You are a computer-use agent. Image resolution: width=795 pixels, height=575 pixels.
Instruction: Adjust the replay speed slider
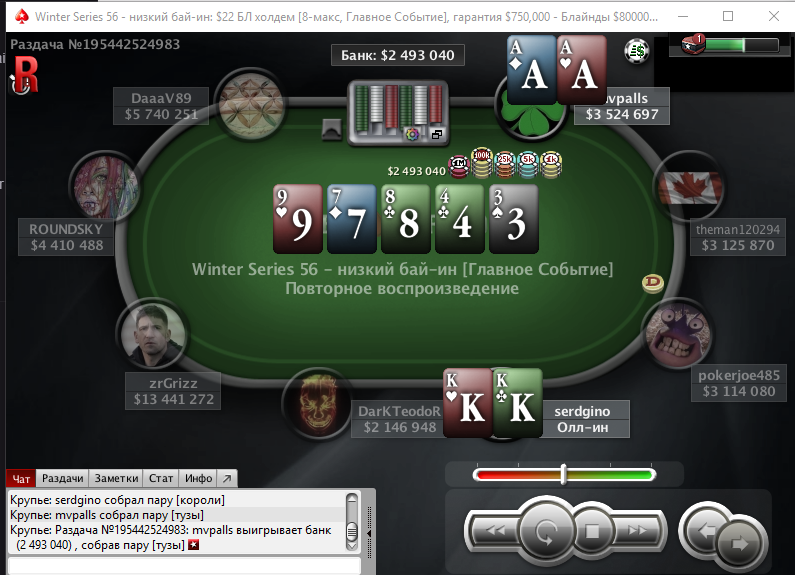pos(563,474)
